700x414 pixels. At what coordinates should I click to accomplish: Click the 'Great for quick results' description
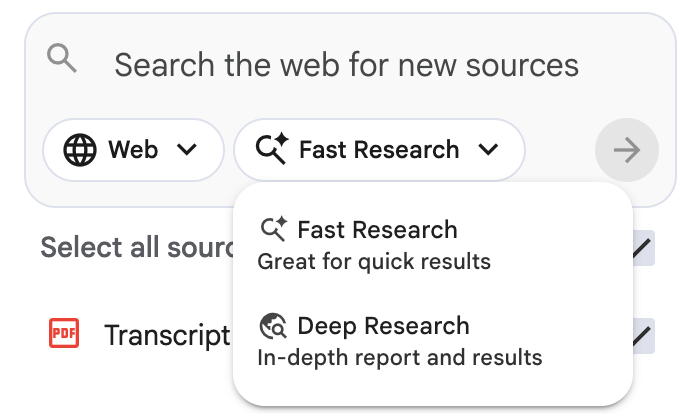(374, 262)
